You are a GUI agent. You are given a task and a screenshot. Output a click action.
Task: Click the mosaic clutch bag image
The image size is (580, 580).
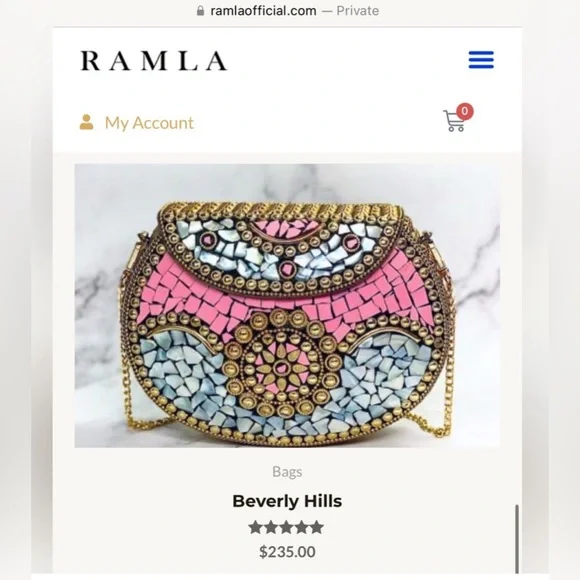[287, 306]
